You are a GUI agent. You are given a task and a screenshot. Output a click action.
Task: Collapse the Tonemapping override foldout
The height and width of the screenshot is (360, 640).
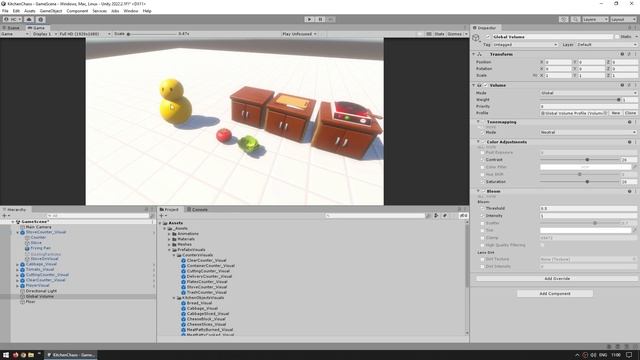point(478,122)
